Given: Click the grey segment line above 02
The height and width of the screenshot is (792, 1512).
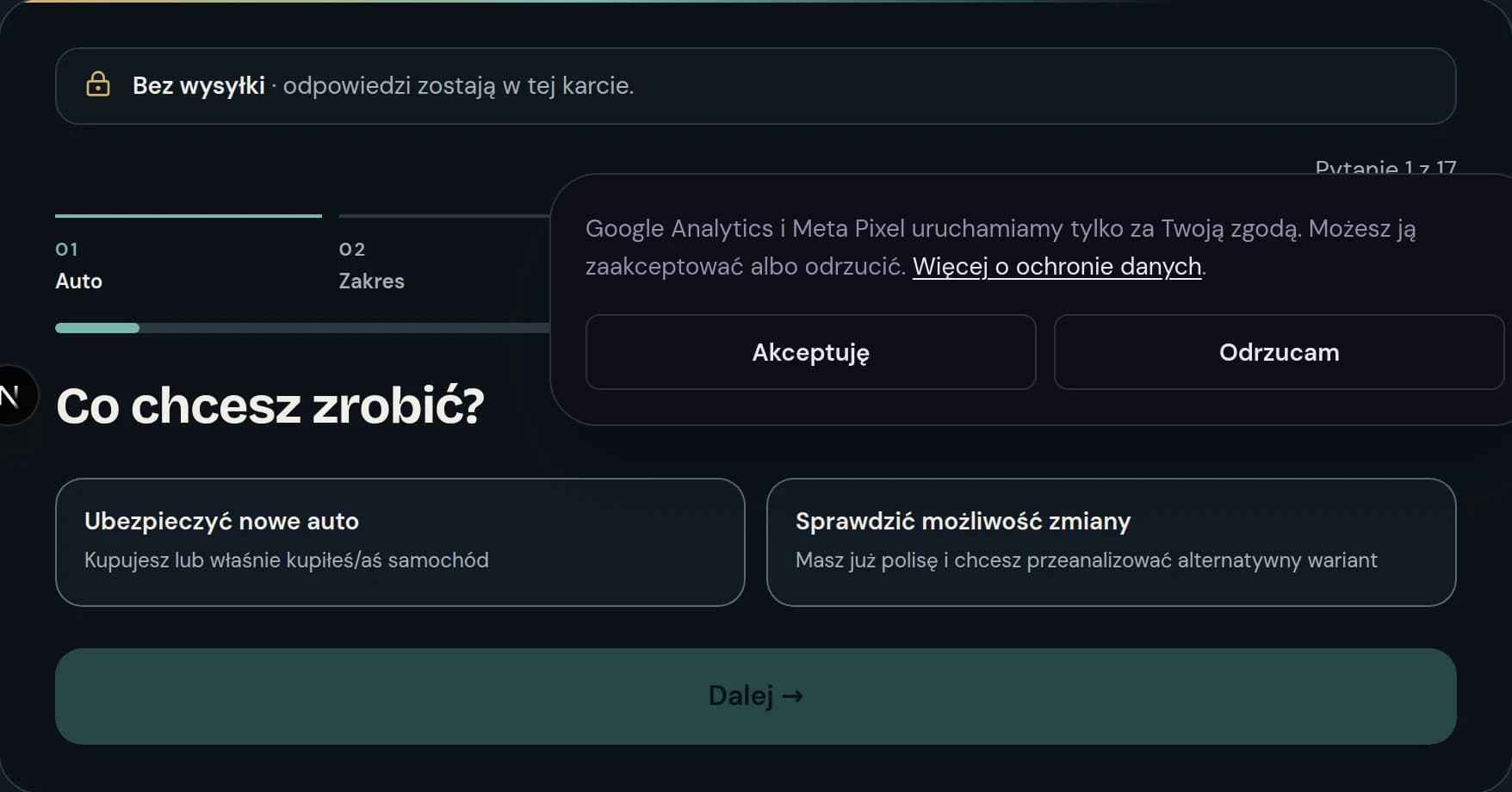Looking at the screenshot, I should pyautogui.click(x=444, y=215).
